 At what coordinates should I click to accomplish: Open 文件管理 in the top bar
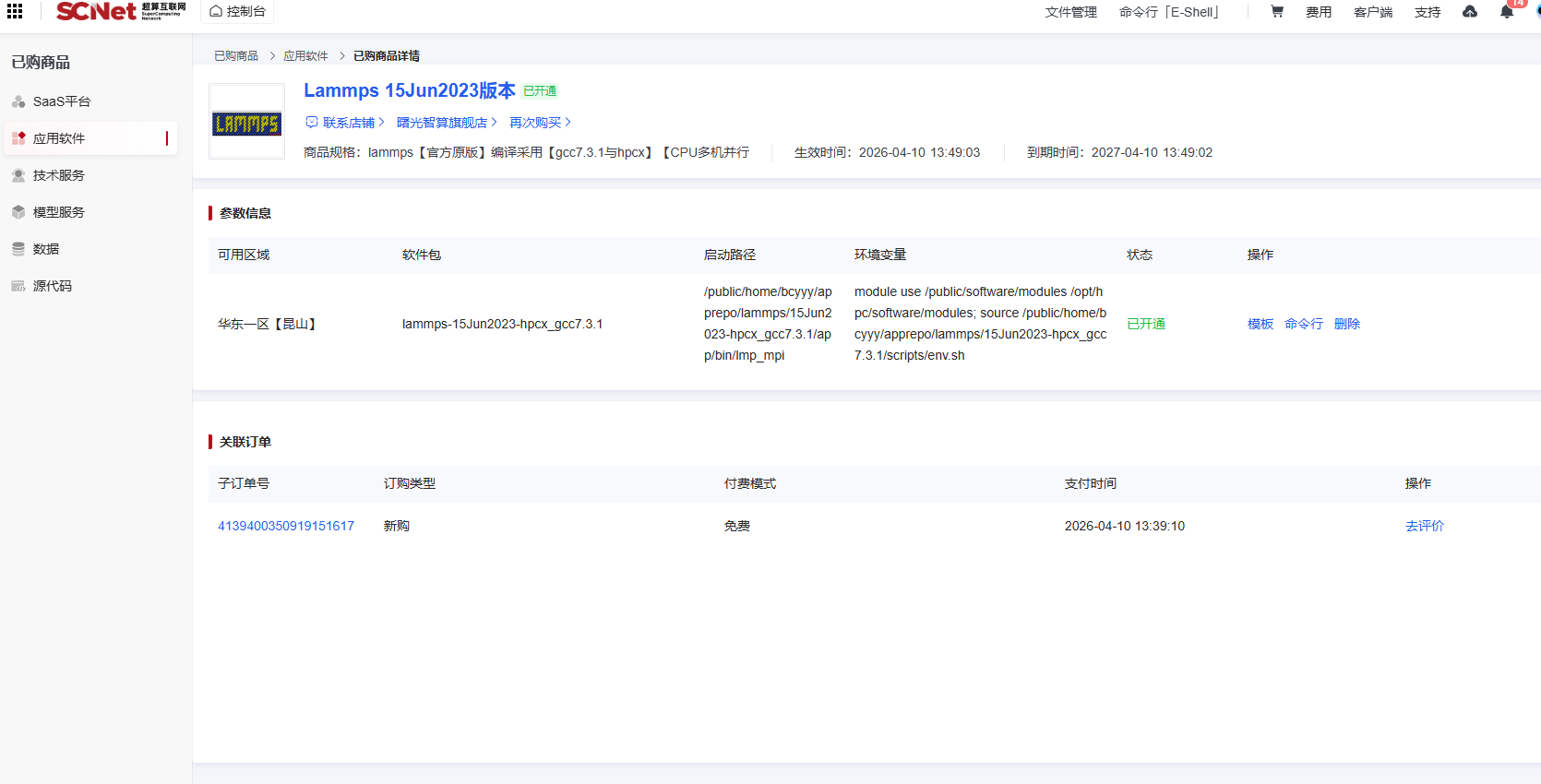point(1071,12)
